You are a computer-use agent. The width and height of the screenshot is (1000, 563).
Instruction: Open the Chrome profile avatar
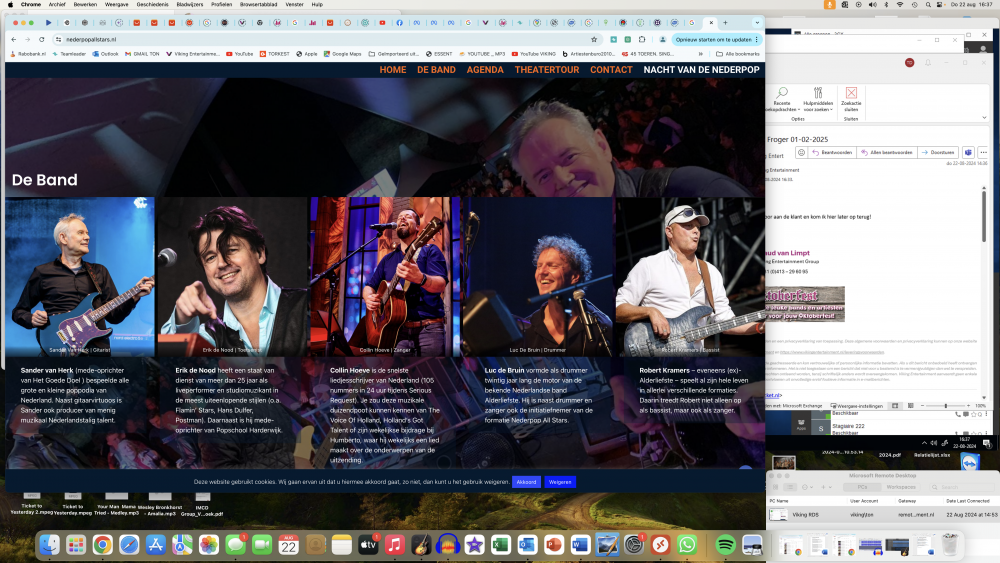click(x=663, y=40)
